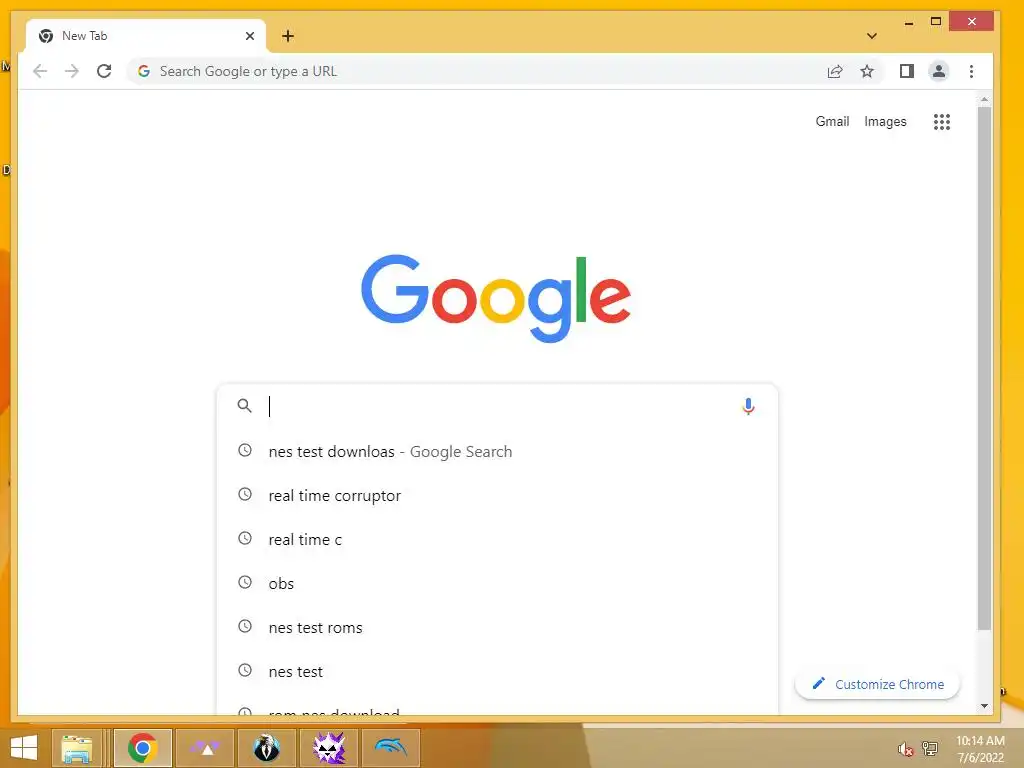
Task: Open the taskbar clock showing 10:14 AM
Action: tap(980, 749)
